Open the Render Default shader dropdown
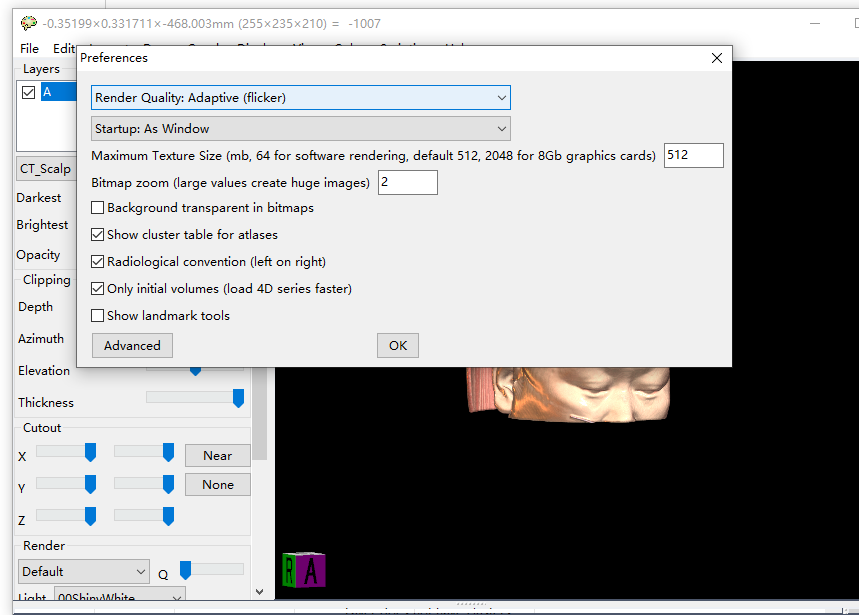 (84, 572)
